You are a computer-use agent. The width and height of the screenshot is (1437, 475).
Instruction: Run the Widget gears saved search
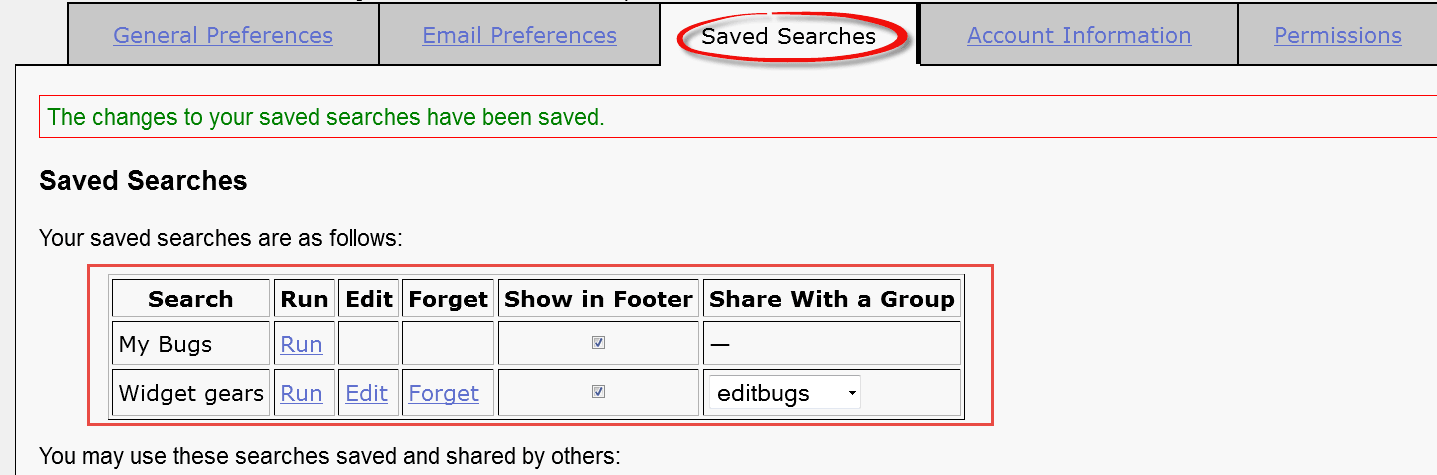[301, 394]
